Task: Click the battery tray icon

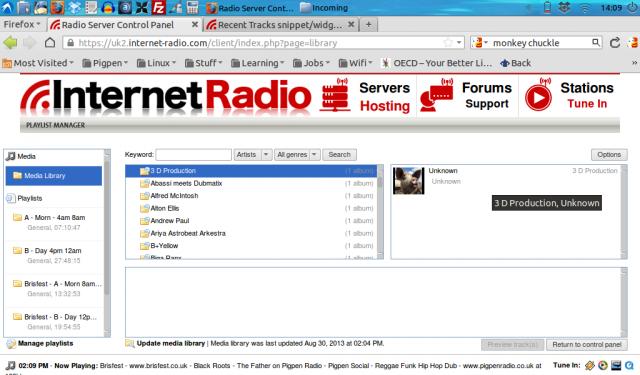Action: [x=547, y=7]
